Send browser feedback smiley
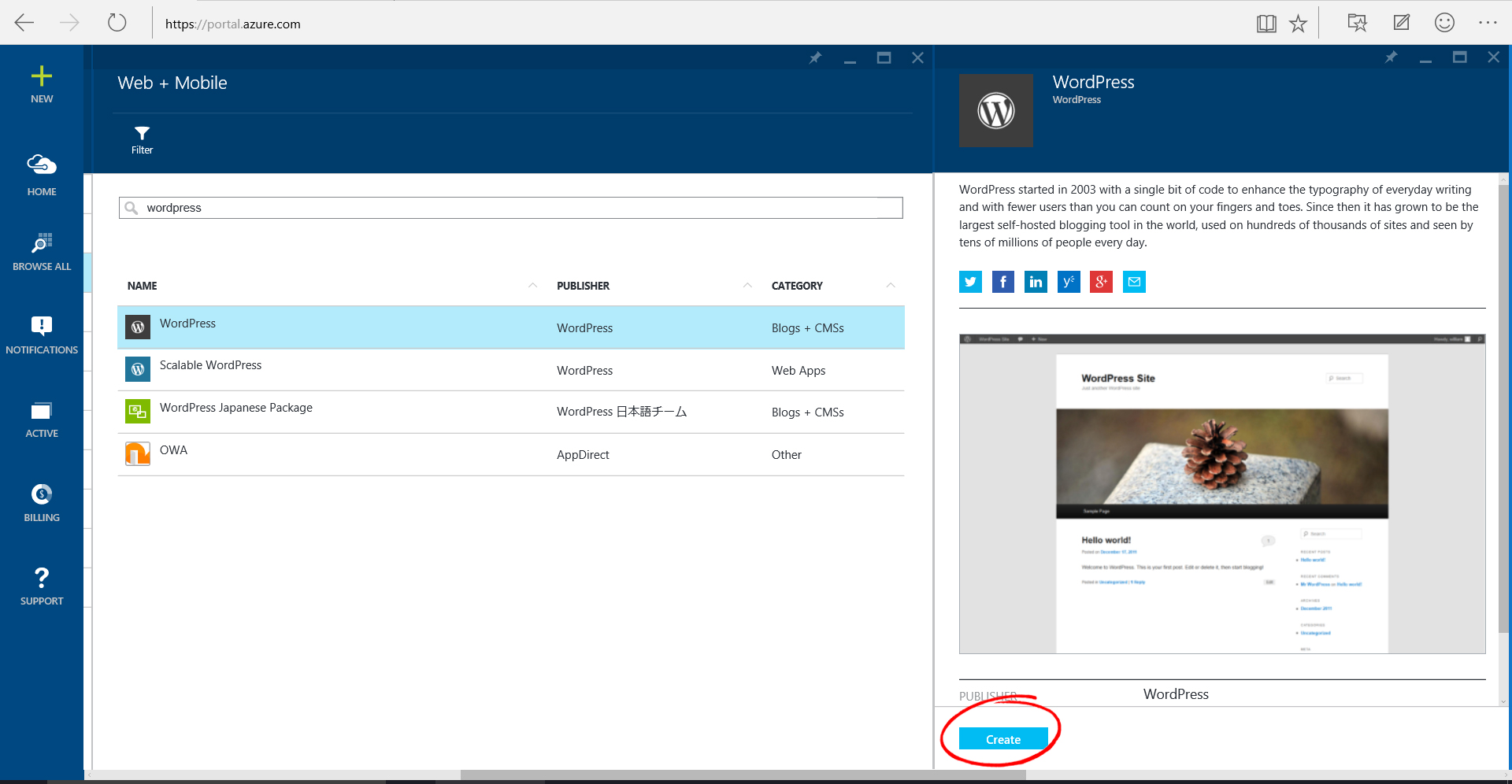 1444,23
